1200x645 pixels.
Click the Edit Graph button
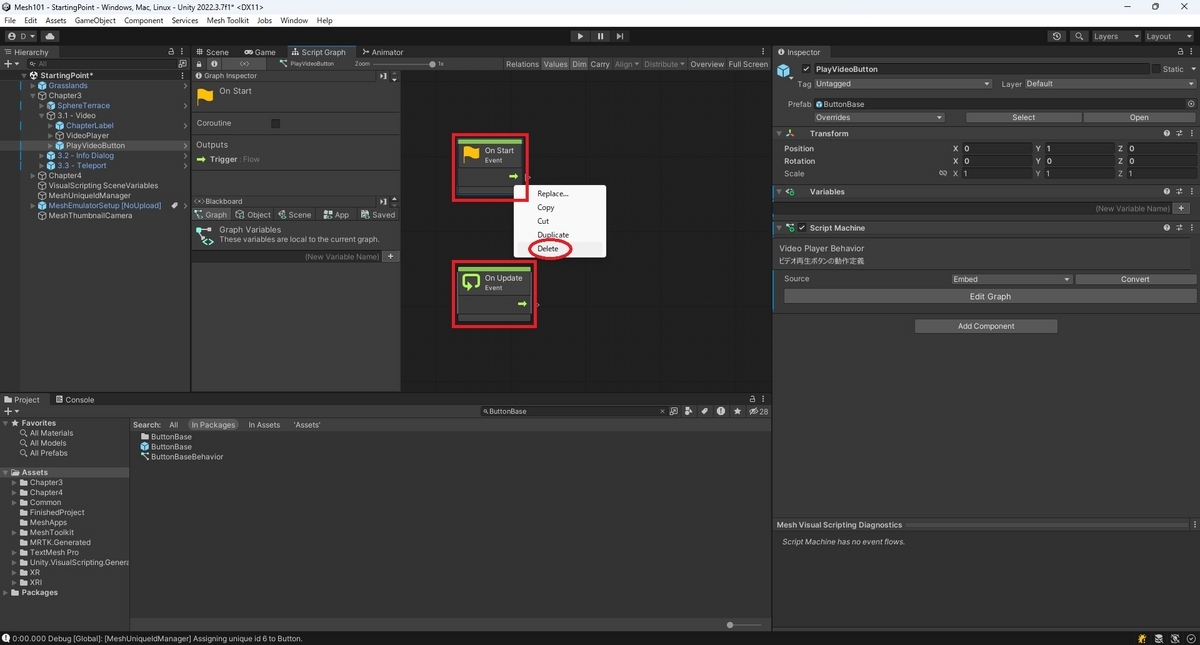tap(990, 296)
